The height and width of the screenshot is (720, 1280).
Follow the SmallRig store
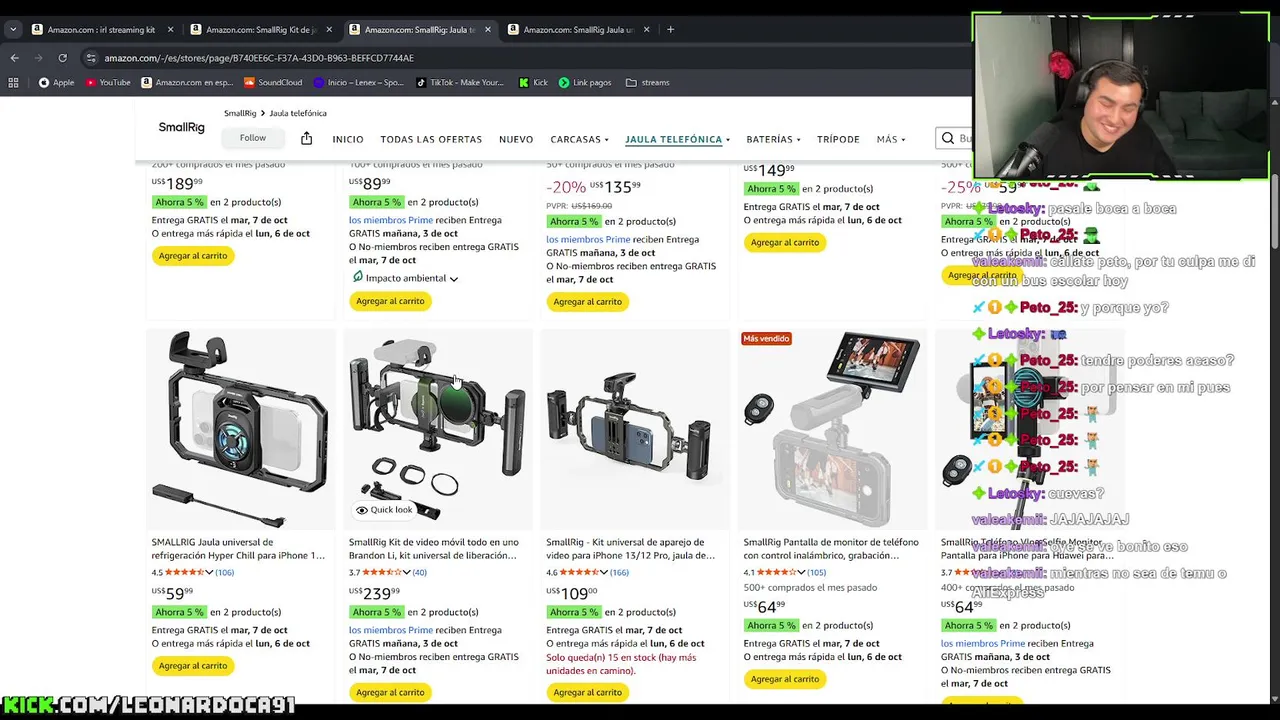253,138
